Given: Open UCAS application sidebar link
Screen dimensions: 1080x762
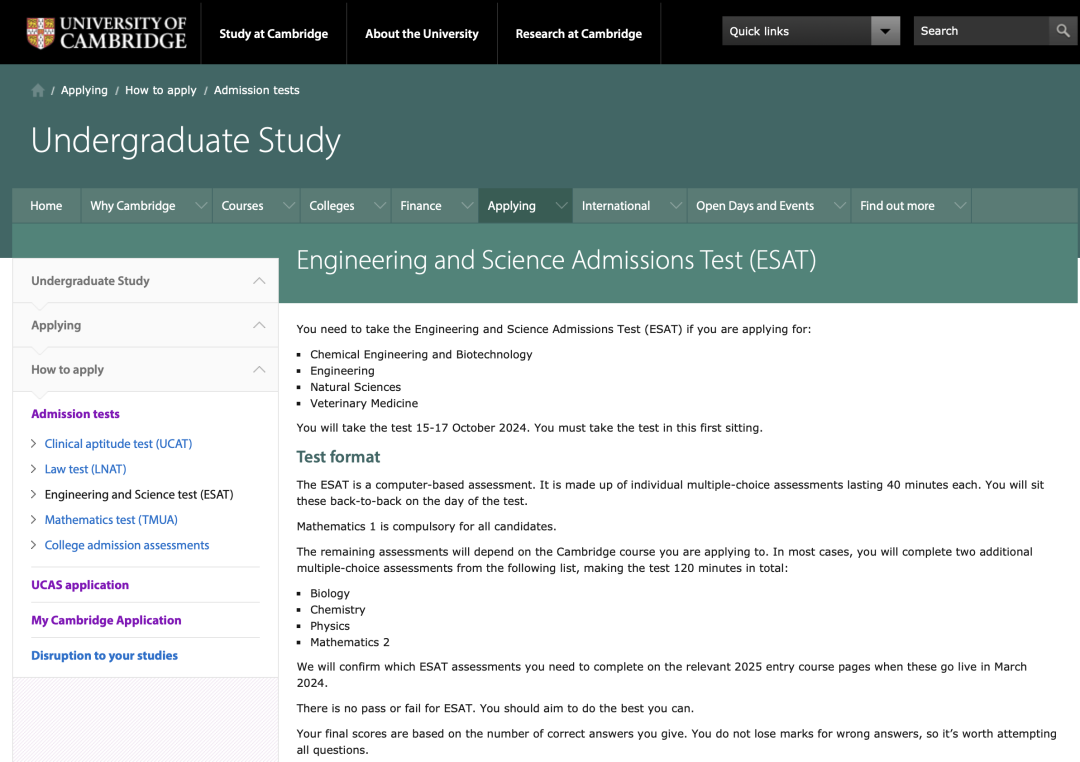Looking at the screenshot, I should 80,585.
